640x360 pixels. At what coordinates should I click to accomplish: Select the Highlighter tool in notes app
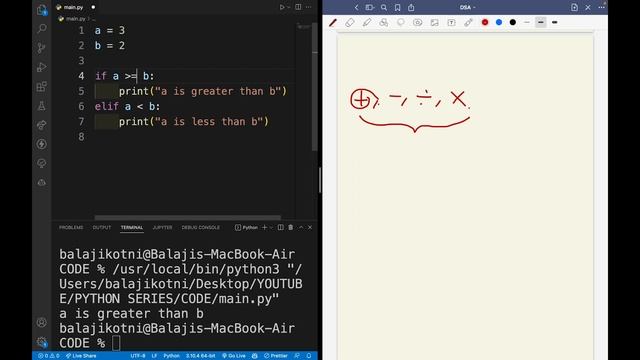[x=367, y=22]
